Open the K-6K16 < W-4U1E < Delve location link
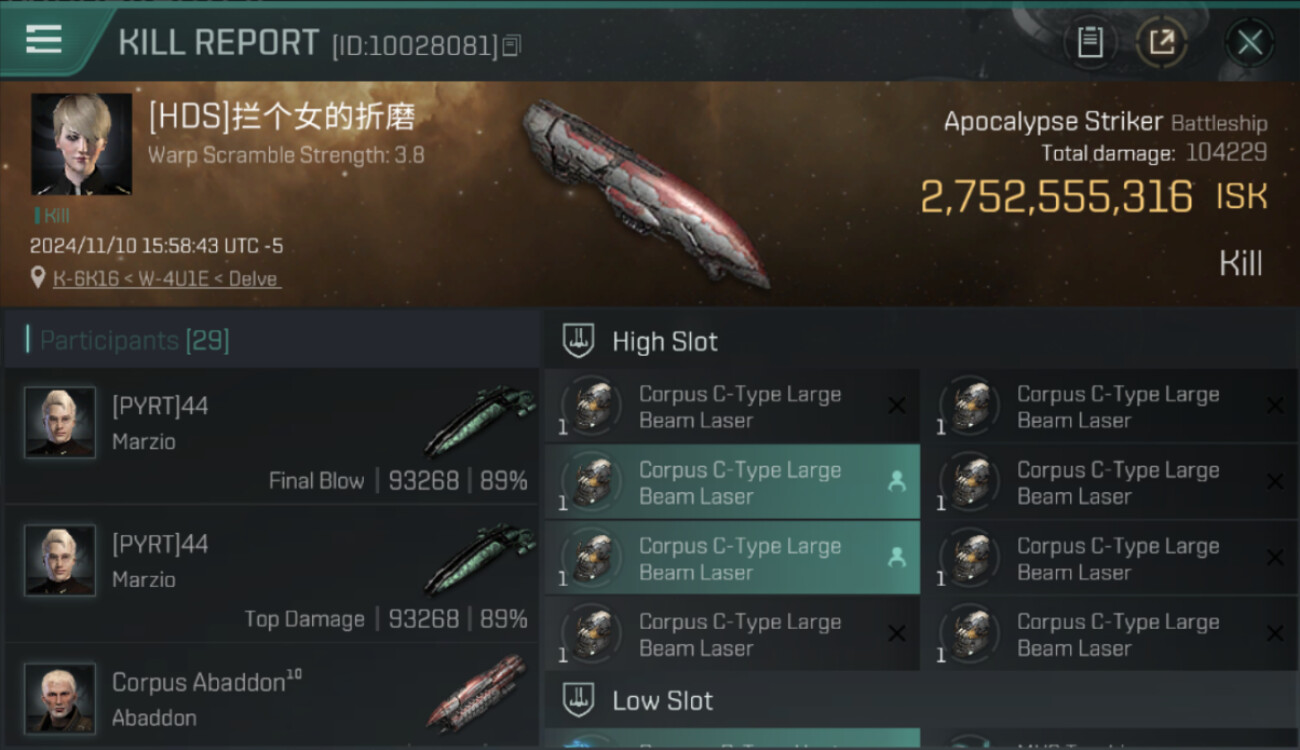This screenshot has width=1300, height=750. point(166,279)
